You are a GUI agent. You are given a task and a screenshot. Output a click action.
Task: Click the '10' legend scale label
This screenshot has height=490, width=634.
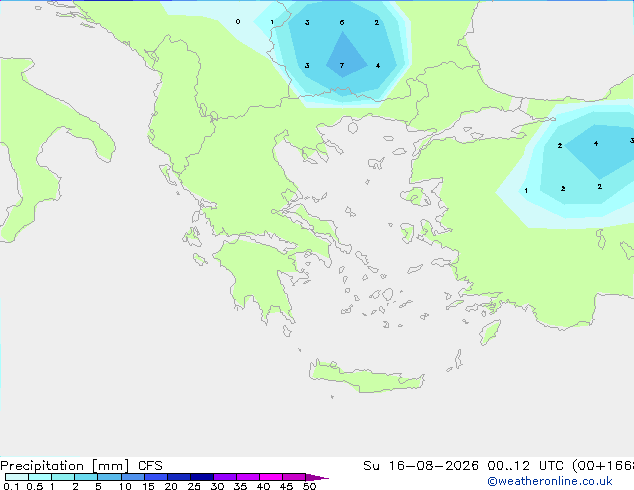(x=125, y=486)
